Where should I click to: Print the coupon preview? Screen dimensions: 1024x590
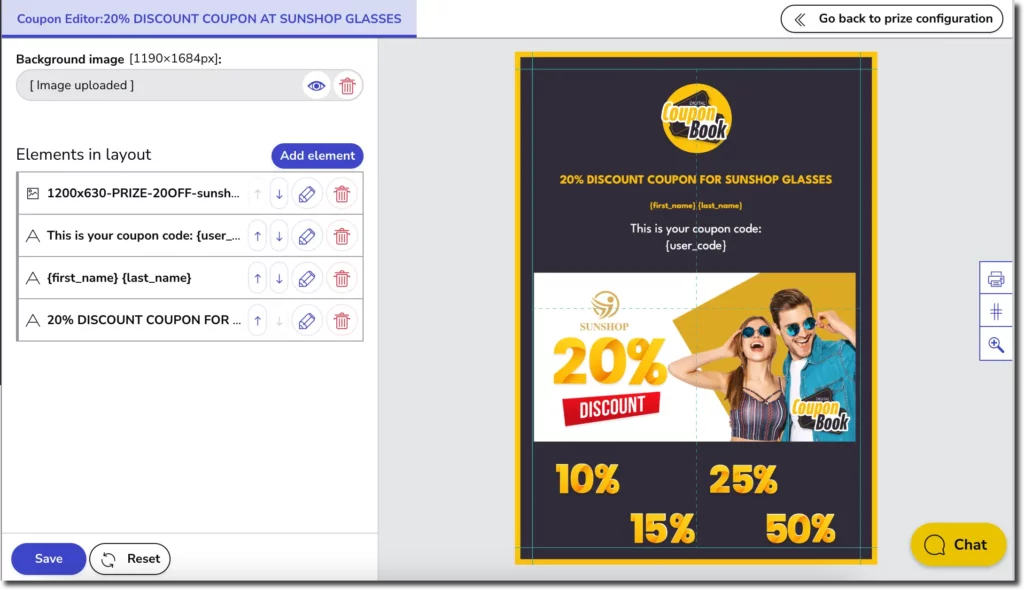[995, 278]
